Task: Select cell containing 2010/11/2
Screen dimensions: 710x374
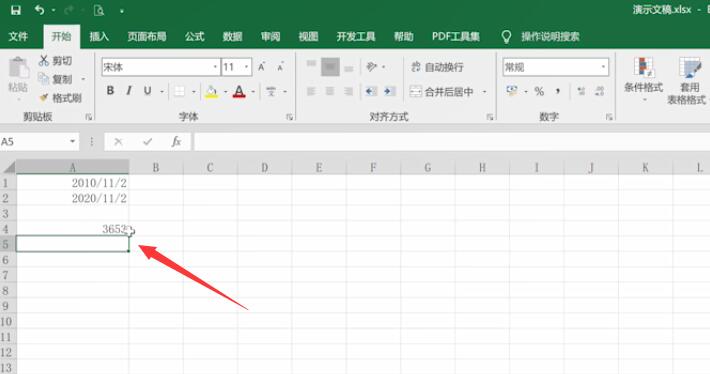Action: pos(72,183)
